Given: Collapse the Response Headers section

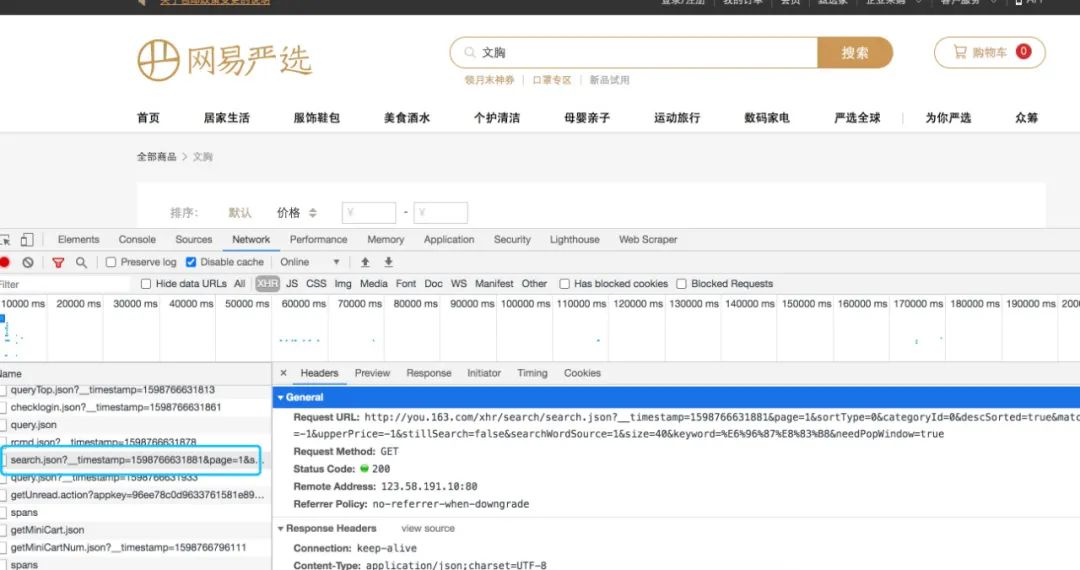Looking at the screenshot, I should click(280, 529).
